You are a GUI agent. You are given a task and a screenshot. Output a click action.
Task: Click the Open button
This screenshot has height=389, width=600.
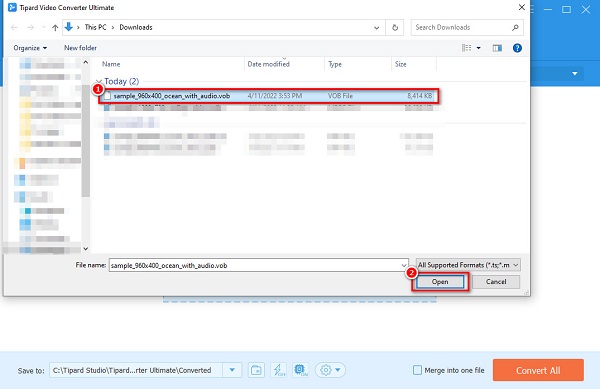tap(440, 282)
